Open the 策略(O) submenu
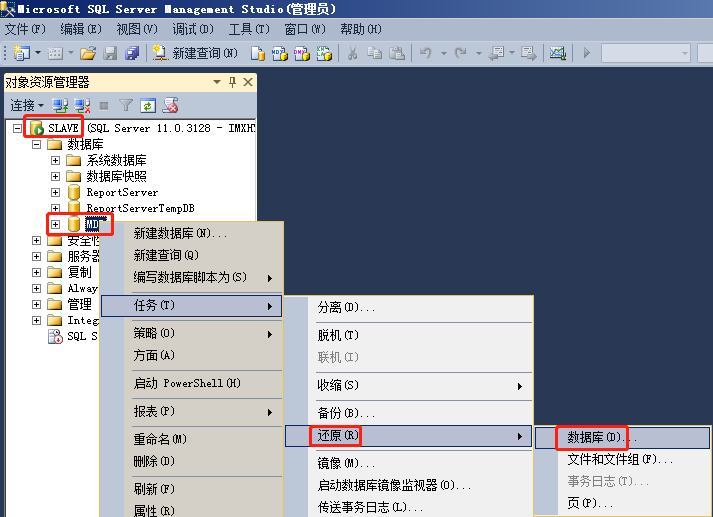This screenshot has height=517, width=713. [x=191, y=333]
